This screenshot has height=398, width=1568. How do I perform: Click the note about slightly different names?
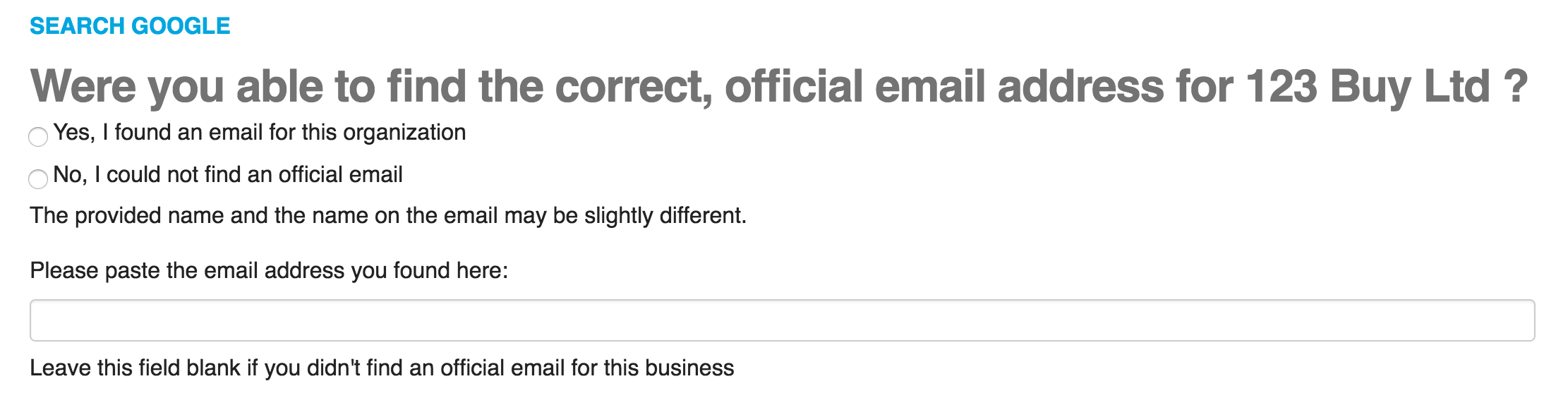[388, 216]
